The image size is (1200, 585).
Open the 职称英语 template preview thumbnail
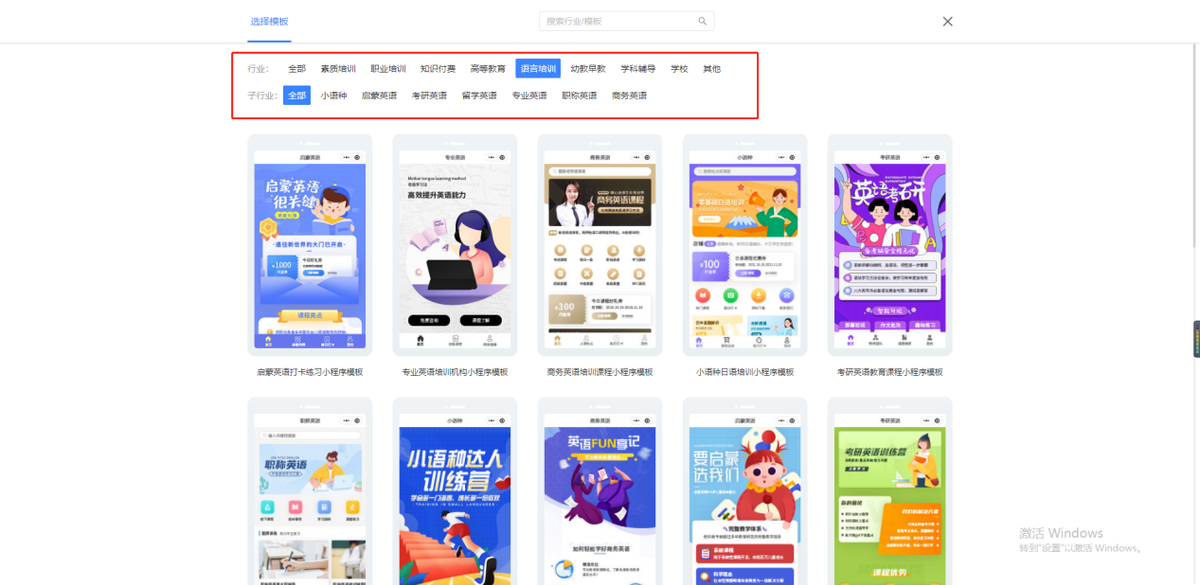tap(310, 492)
